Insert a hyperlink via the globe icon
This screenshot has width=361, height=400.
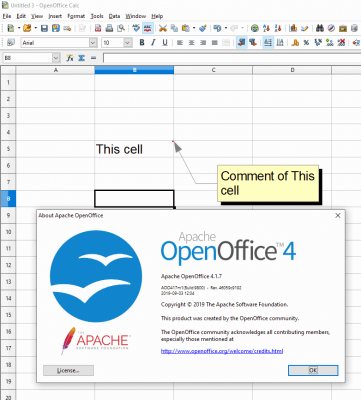click(x=255, y=28)
